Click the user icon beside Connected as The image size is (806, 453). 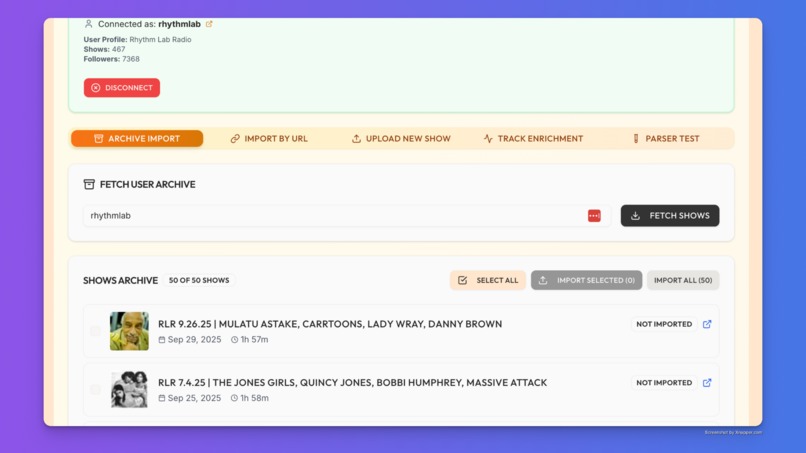[88, 24]
